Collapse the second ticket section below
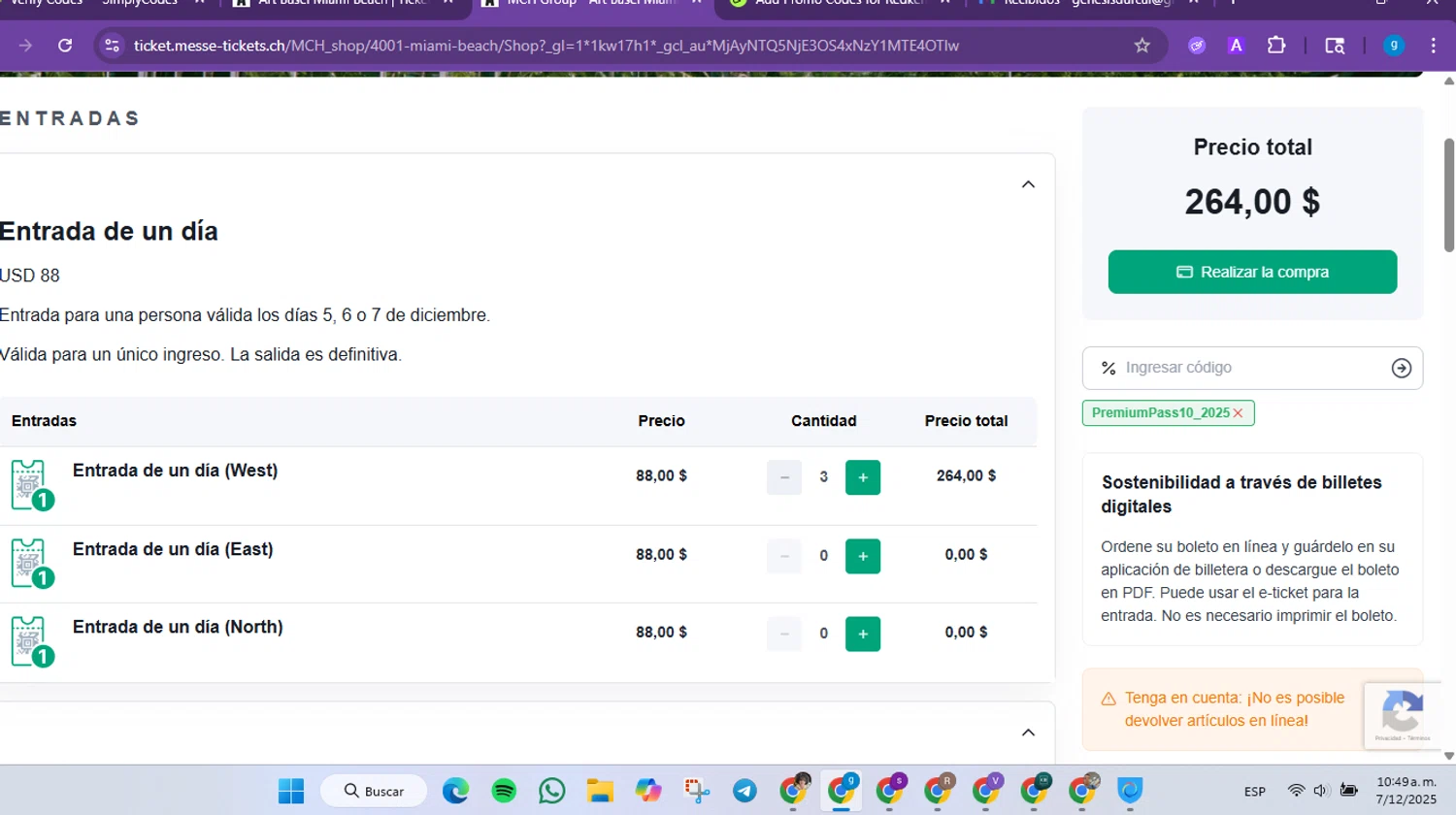The height and width of the screenshot is (815, 1456). tap(1028, 733)
